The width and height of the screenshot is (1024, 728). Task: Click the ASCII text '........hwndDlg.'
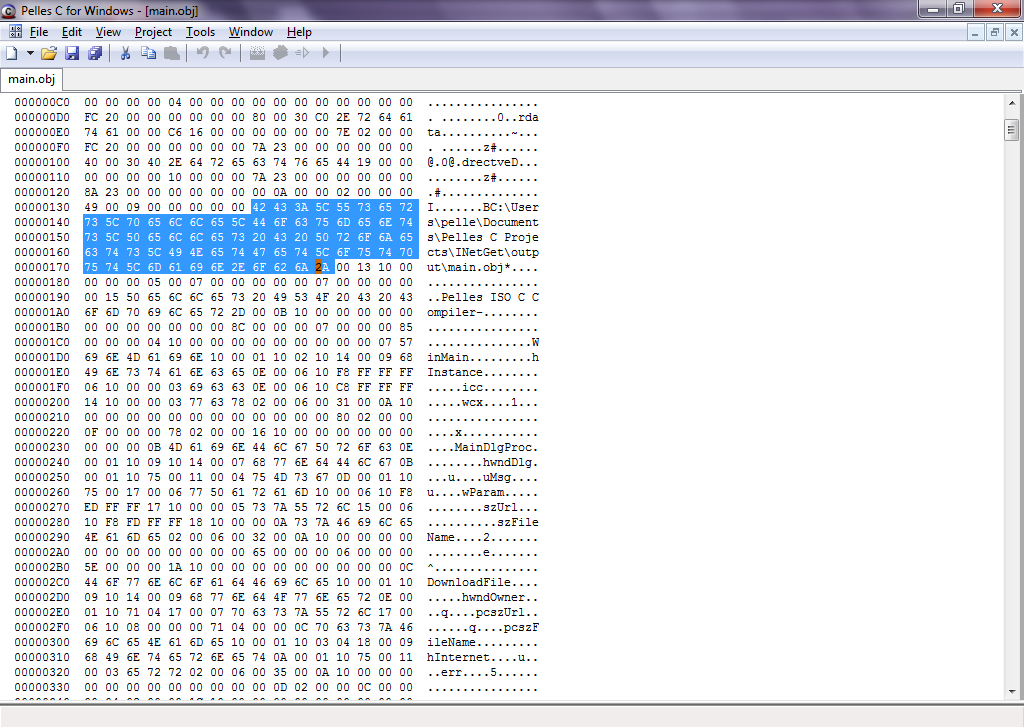point(483,463)
